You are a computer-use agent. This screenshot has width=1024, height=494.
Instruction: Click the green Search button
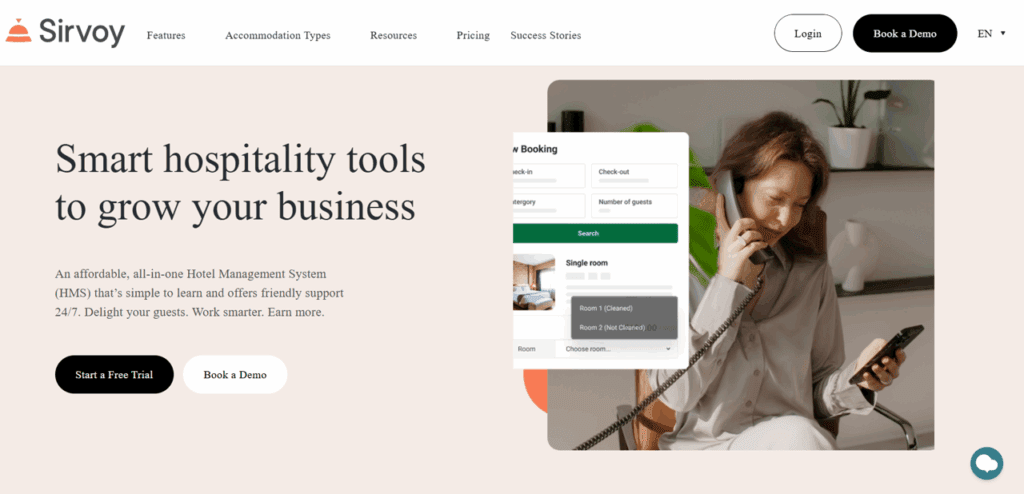click(x=595, y=233)
